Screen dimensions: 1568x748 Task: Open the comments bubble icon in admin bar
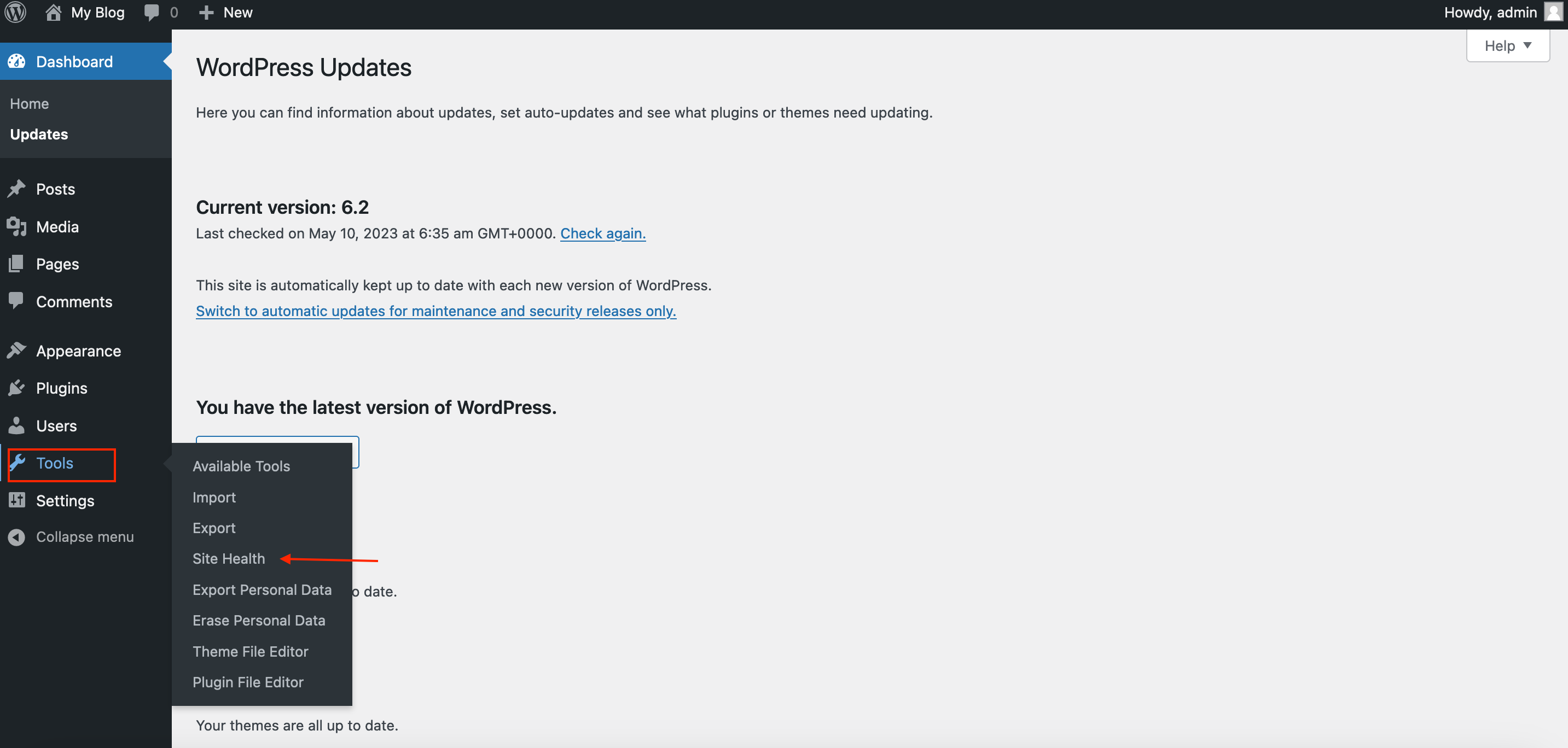(x=152, y=13)
